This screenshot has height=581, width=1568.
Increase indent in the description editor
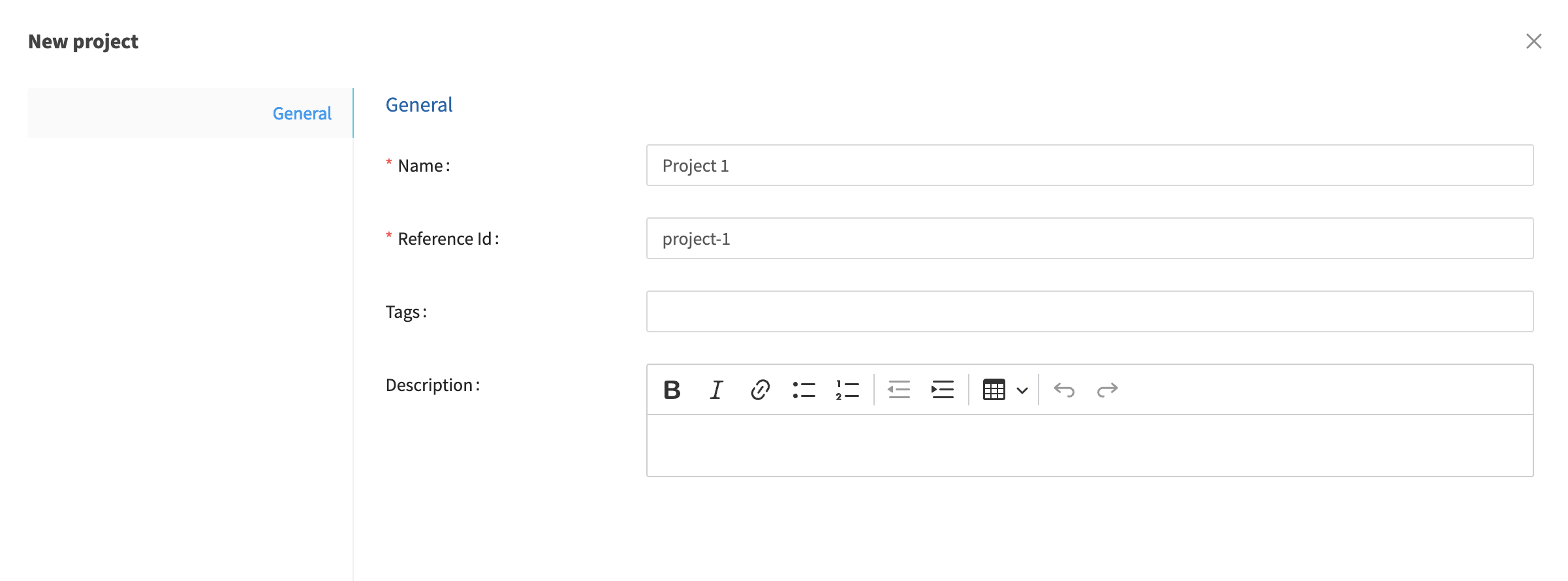[942, 390]
